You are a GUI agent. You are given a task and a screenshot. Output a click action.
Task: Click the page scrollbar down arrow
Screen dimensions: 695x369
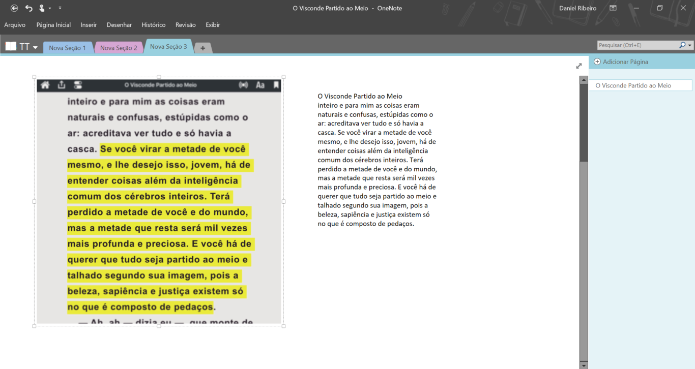(x=584, y=365)
